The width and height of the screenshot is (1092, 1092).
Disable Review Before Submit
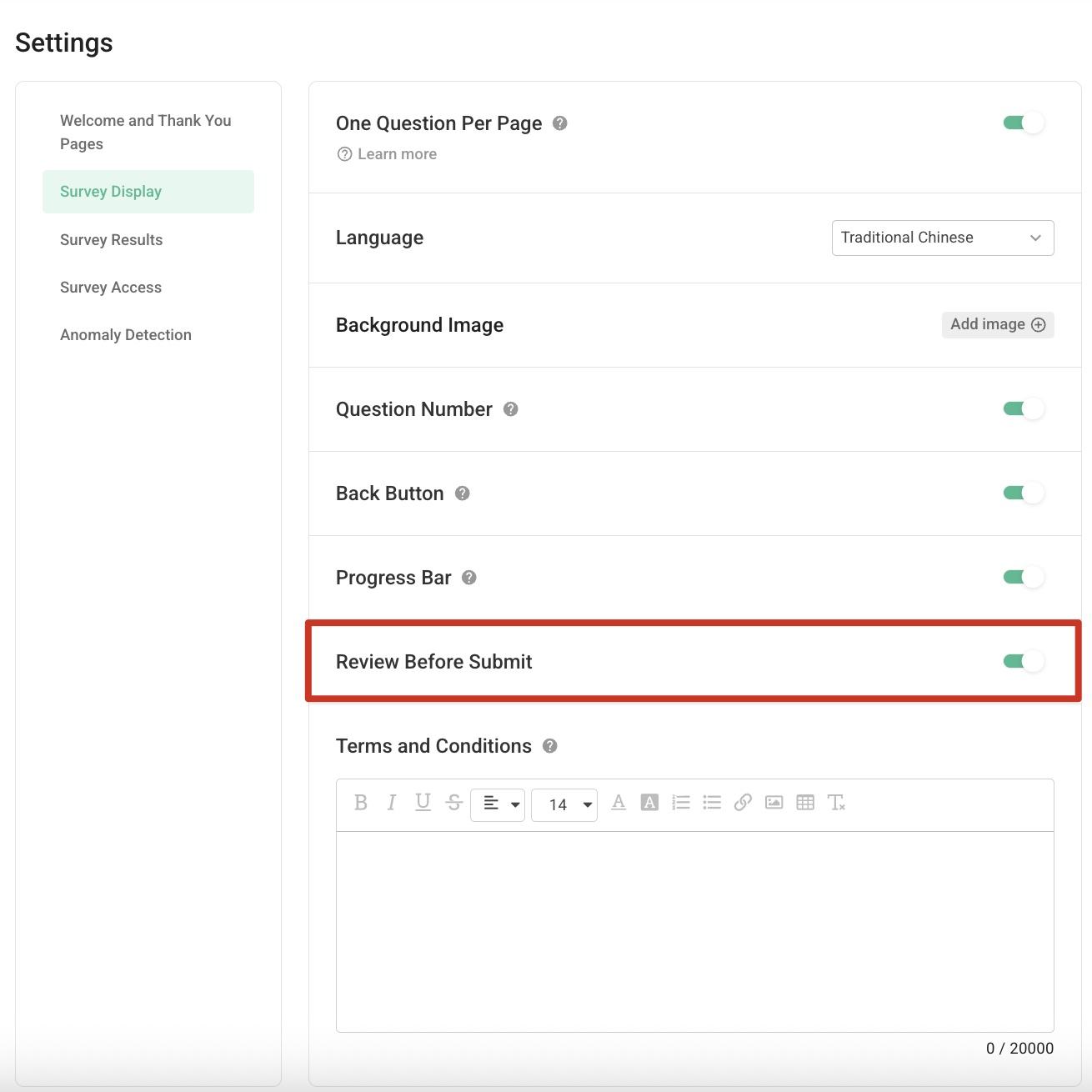pyautogui.click(x=1023, y=661)
